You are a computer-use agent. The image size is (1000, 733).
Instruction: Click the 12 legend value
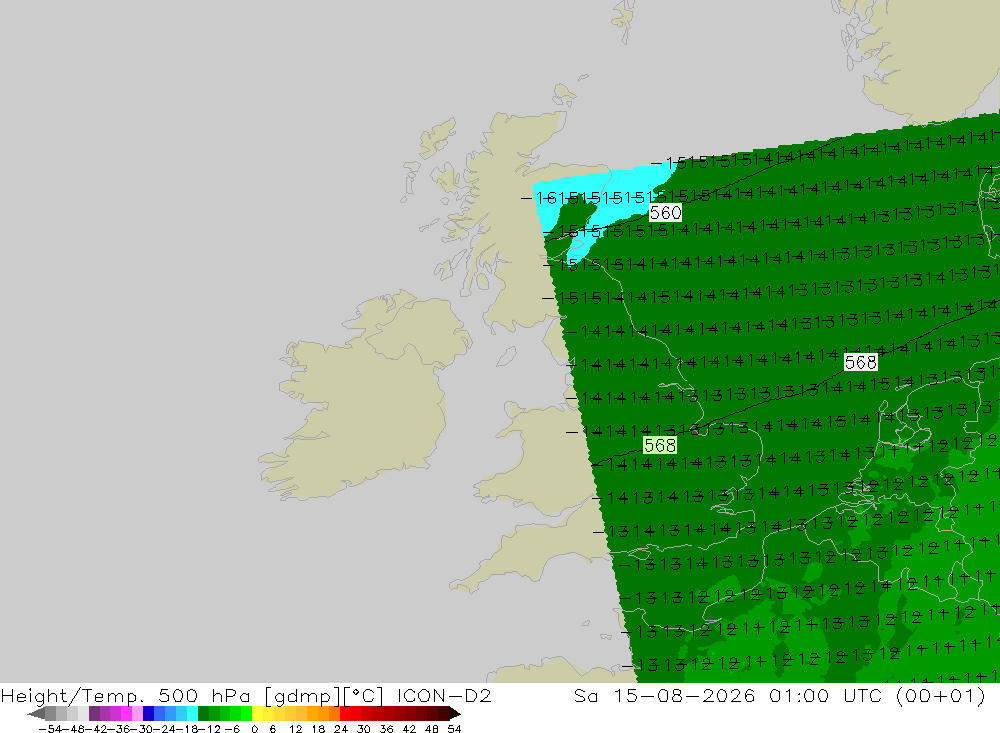click(295, 729)
